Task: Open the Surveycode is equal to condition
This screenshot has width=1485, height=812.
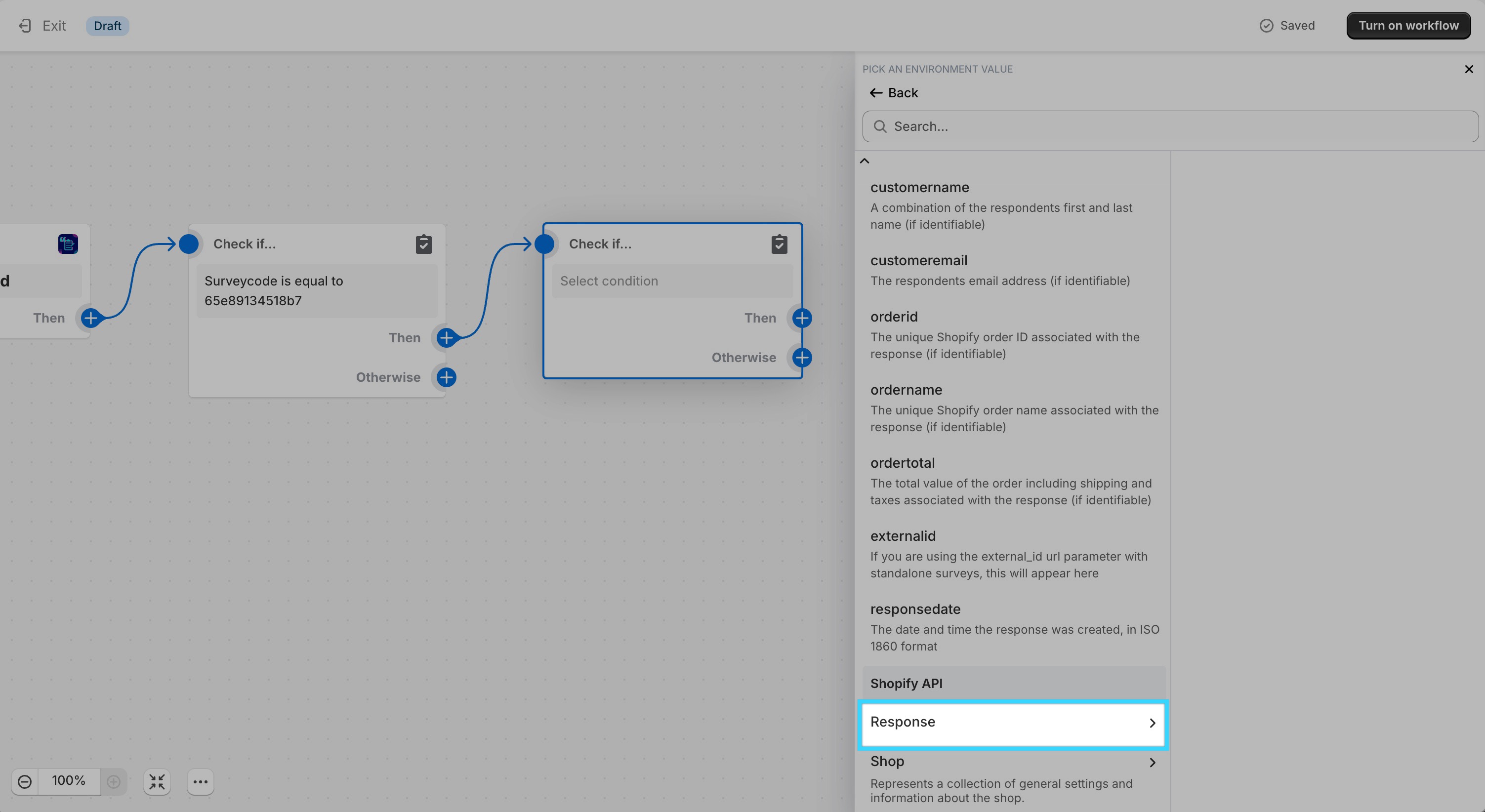Action: click(x=317, y=291)
